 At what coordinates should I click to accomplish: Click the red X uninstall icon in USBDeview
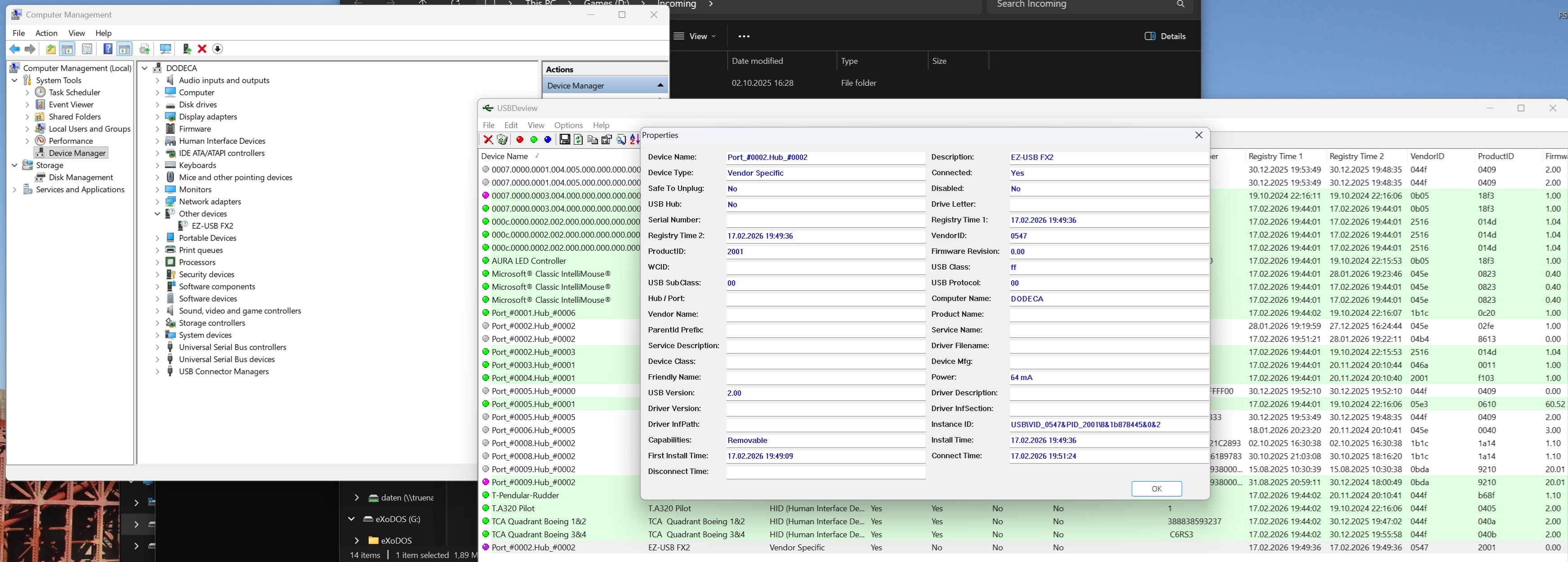[488, 140]
